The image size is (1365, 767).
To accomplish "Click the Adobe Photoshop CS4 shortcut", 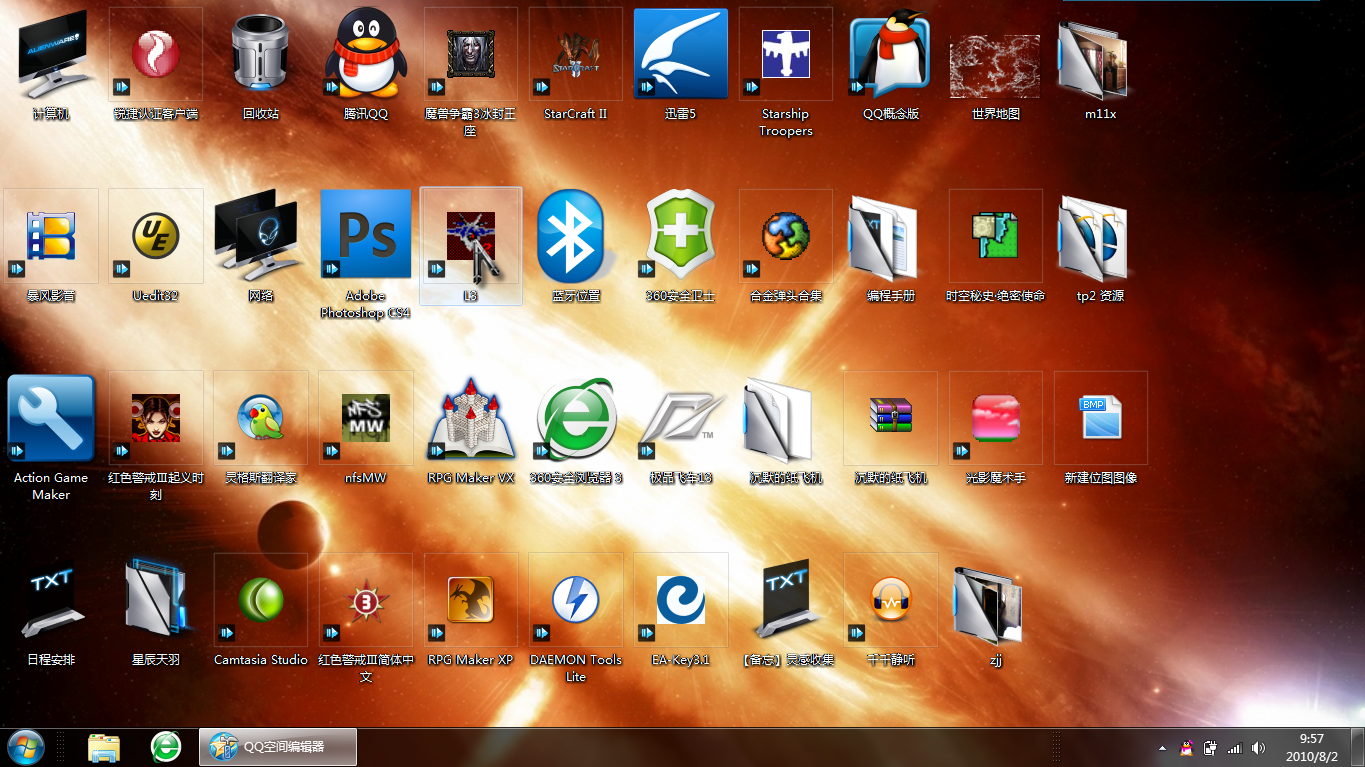I will [x=366, y=236].
